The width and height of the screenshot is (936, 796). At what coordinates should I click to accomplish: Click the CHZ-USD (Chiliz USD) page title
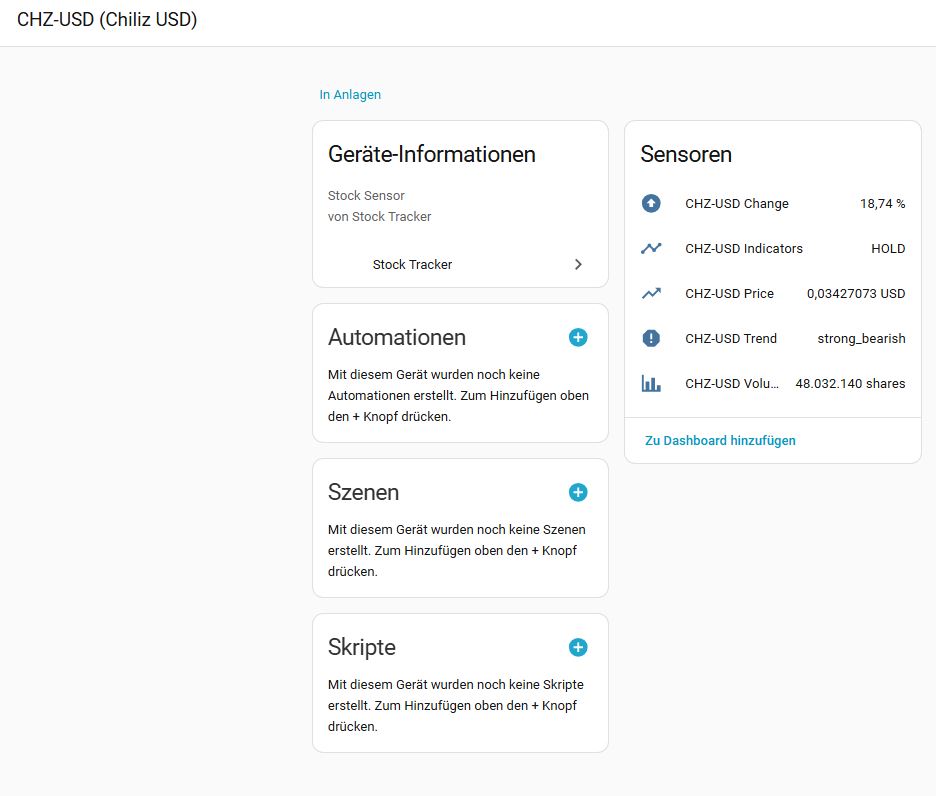click(x=107, y=20)
